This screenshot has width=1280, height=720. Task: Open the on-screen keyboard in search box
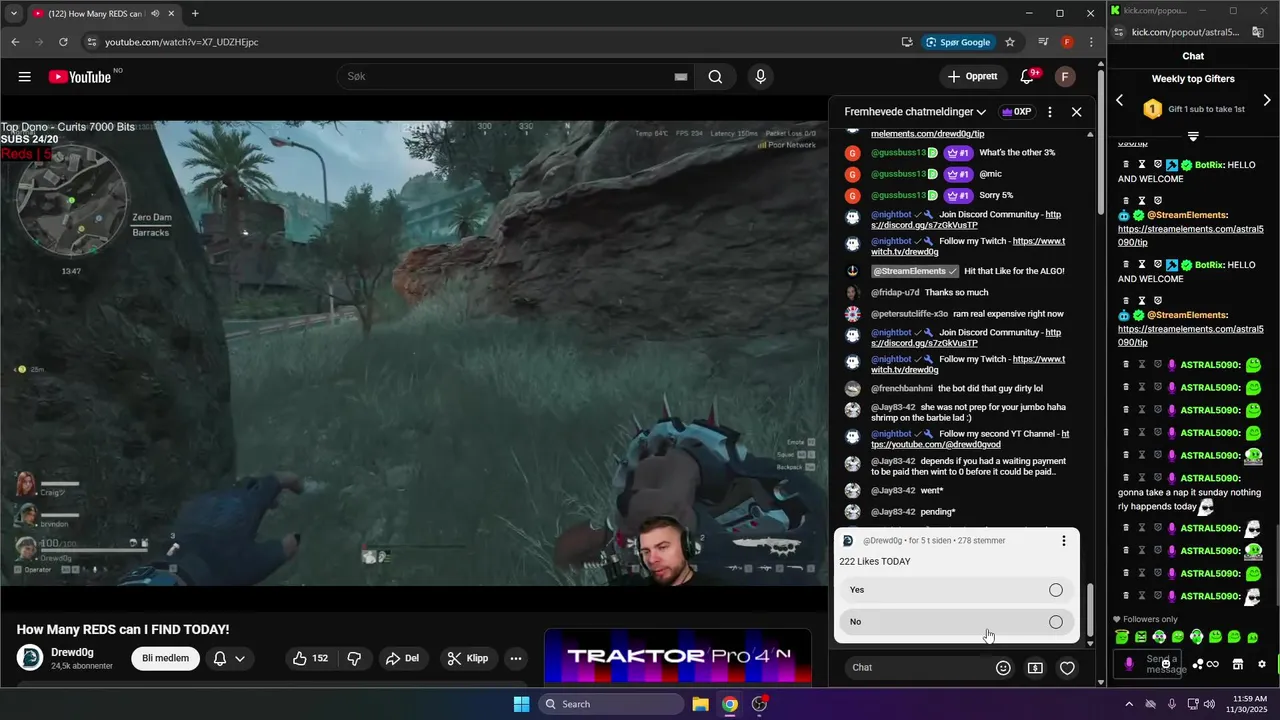point(681,77)
